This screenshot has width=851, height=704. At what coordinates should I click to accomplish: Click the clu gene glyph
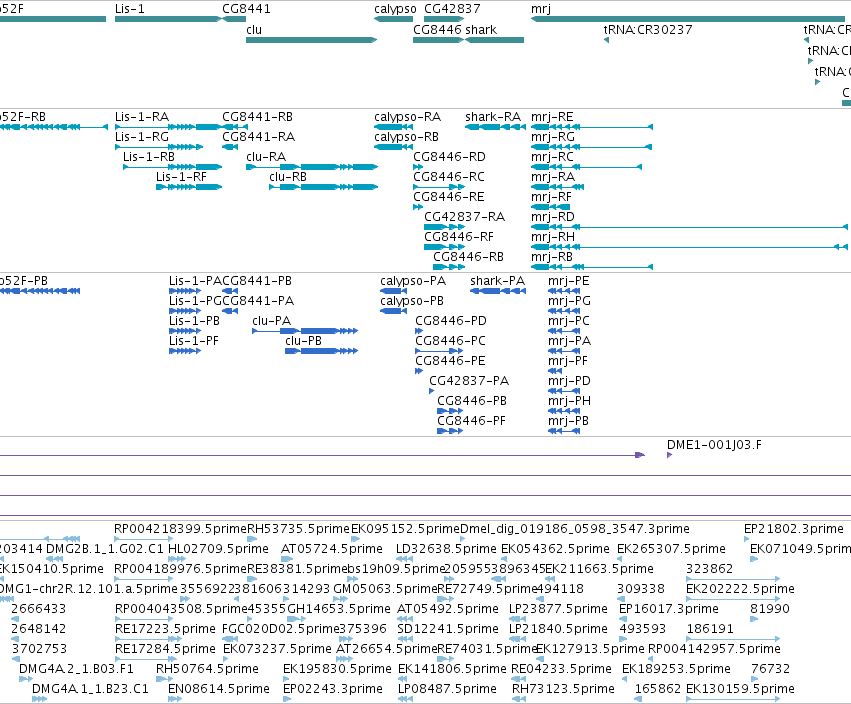pyautogui.click(x=311, y=40)
